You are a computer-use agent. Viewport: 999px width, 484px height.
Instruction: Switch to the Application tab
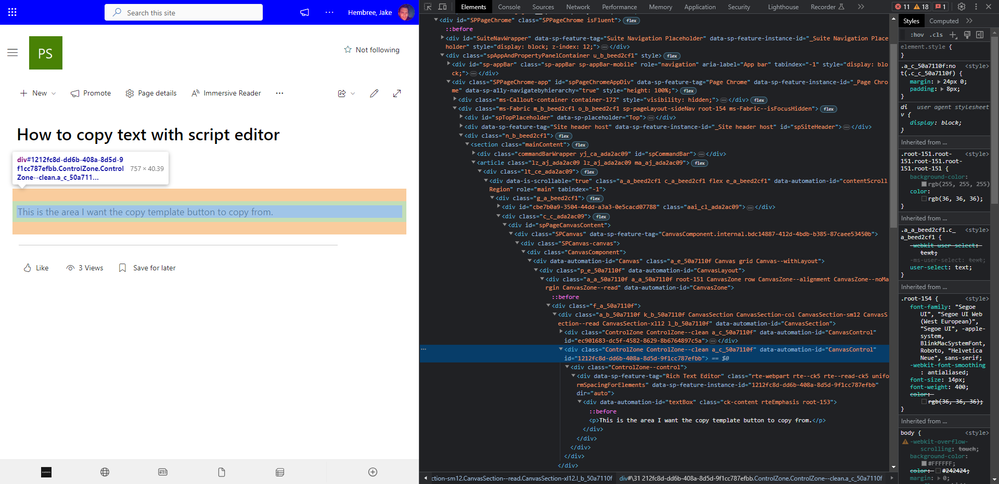coord(700,7)
